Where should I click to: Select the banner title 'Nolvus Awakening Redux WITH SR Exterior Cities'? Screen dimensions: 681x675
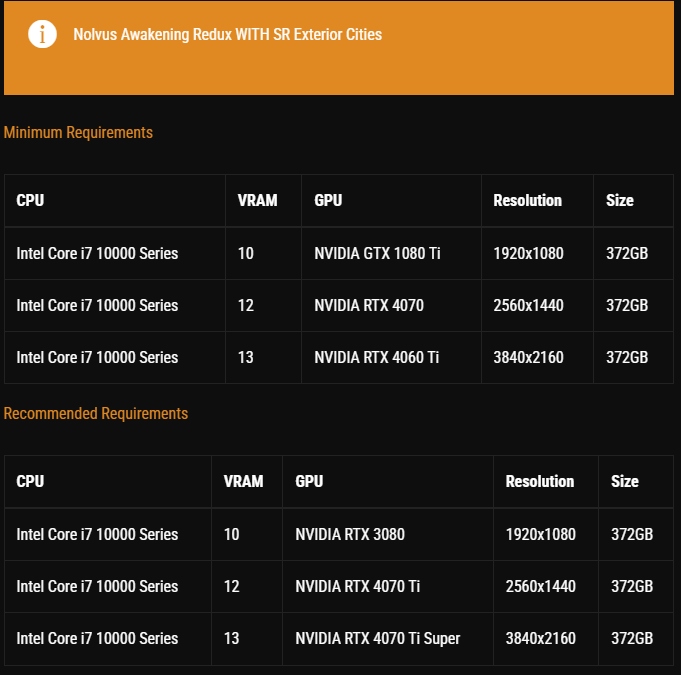click(228, 34)
